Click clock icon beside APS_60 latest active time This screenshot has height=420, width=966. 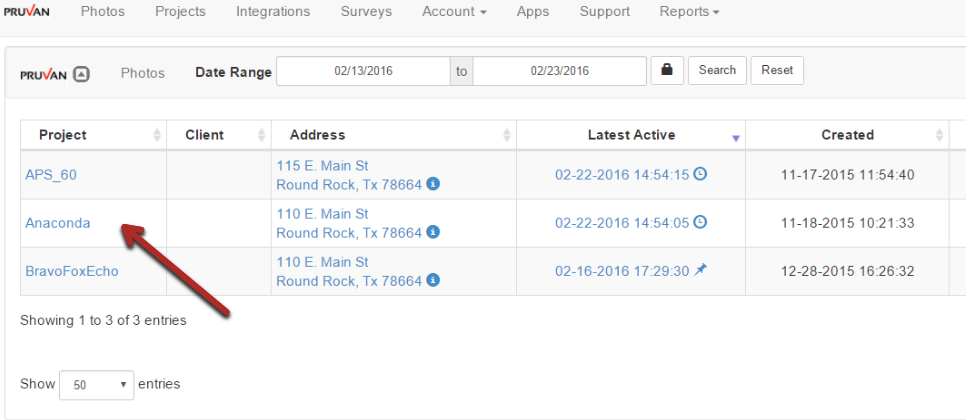700,174
